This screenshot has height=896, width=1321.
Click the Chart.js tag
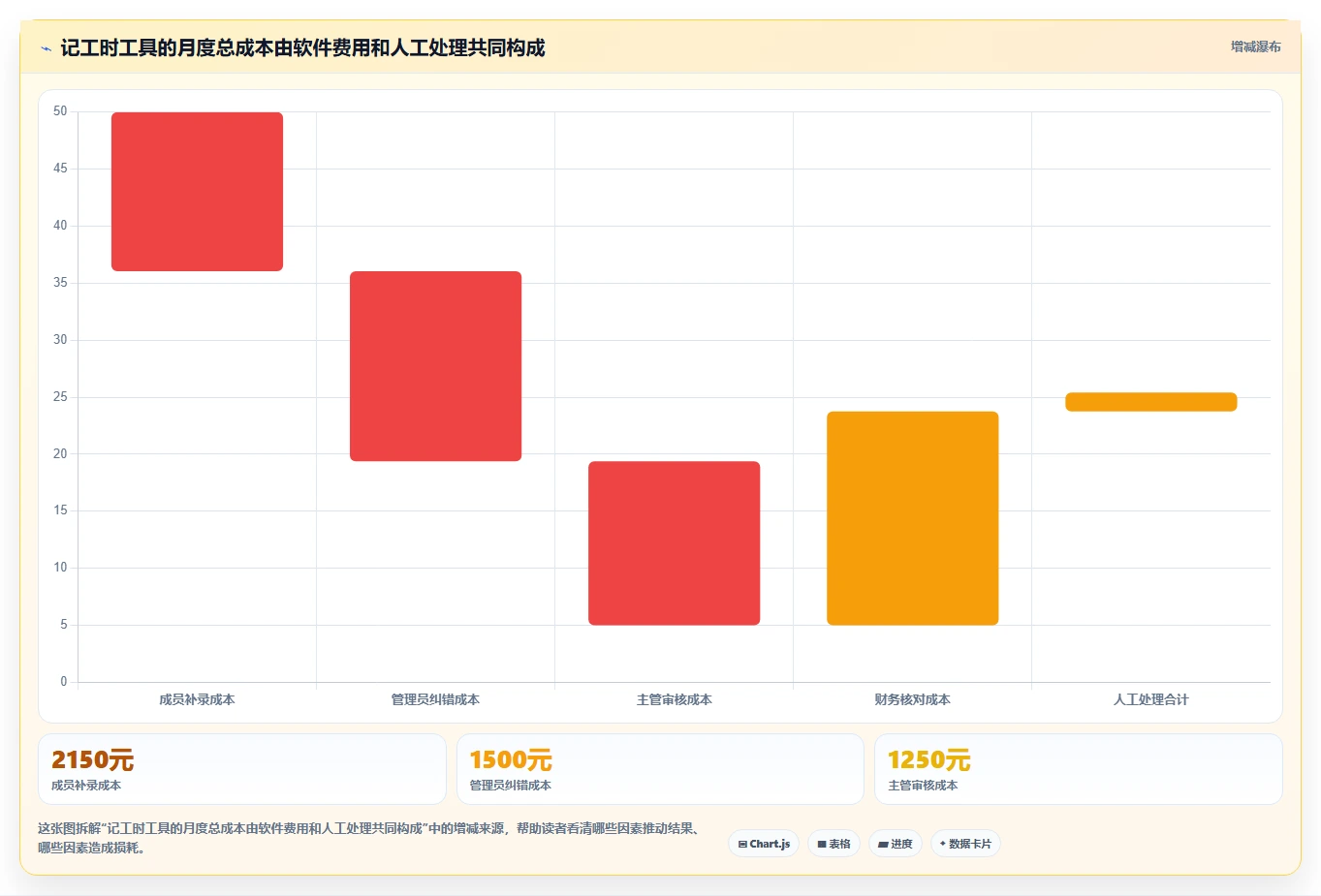point(764,844)
